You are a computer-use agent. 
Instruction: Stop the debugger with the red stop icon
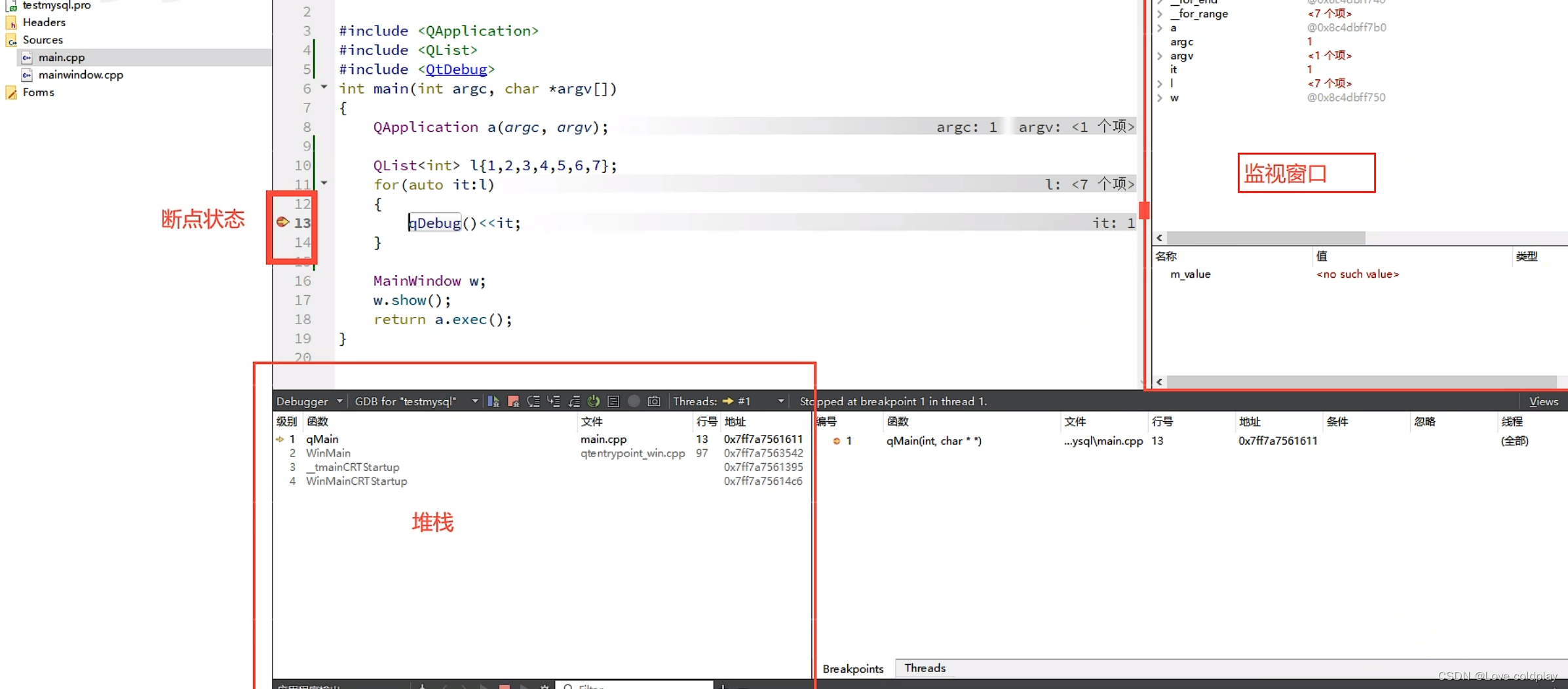[514, 401]
